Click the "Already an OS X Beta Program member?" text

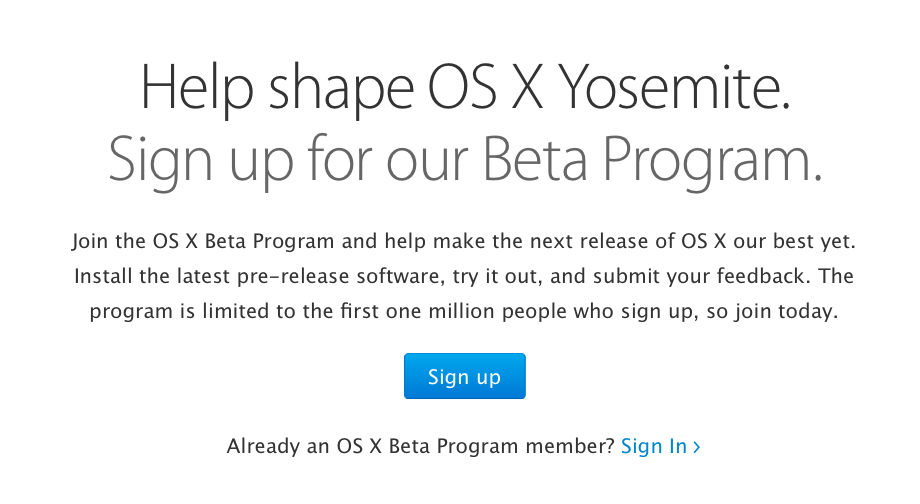421,447
